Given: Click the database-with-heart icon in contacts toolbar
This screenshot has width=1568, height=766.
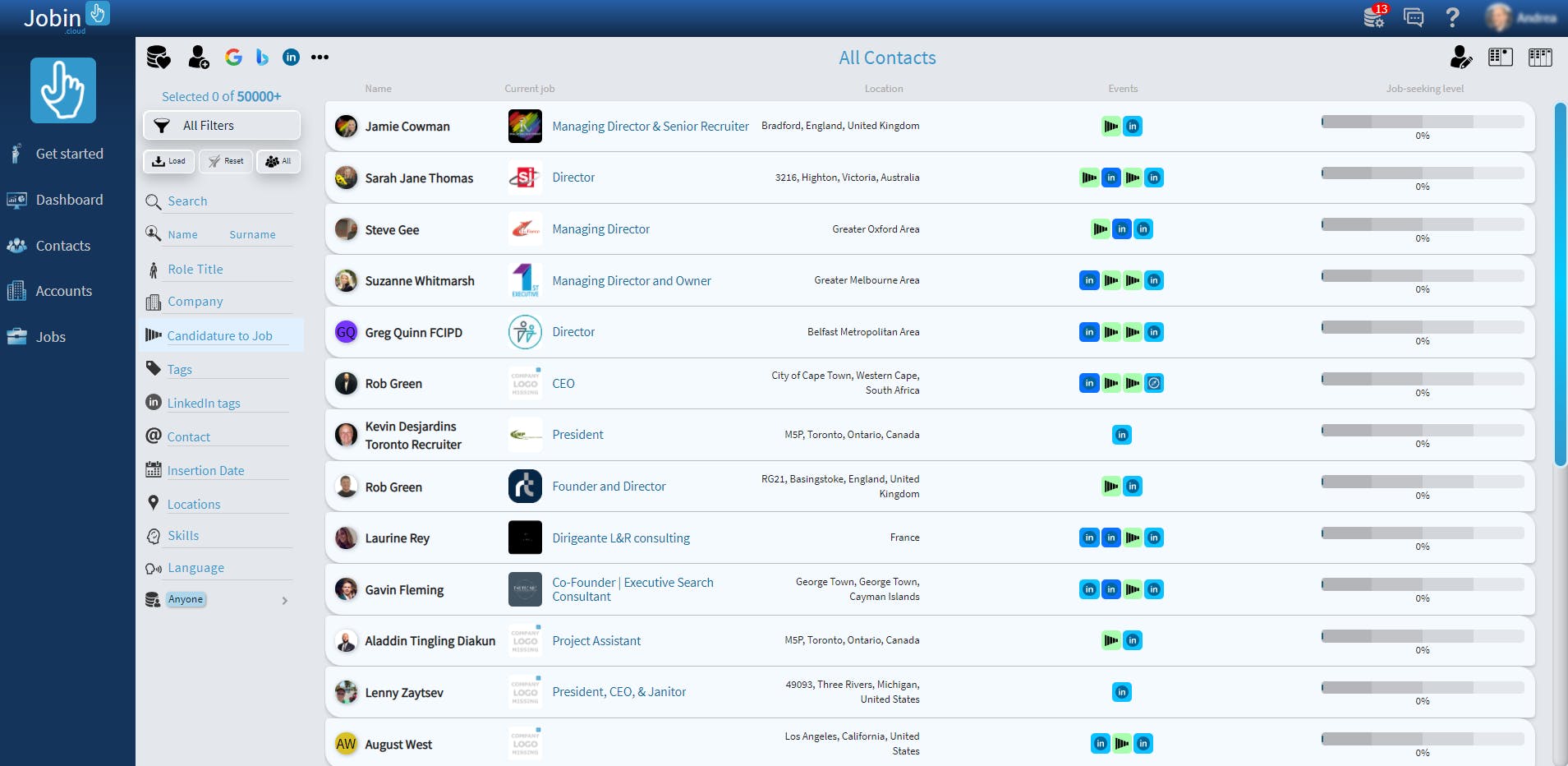Looking at the screenshot, I should (x=159, y=57).
